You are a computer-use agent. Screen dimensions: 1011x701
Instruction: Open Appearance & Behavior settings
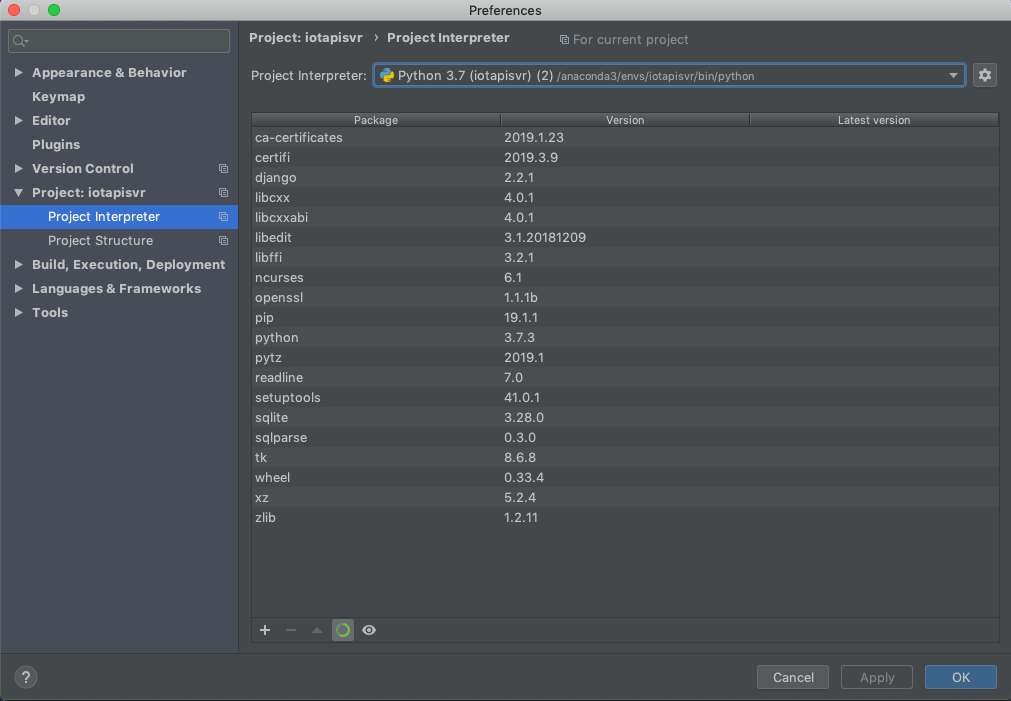(x=110, y=72)
